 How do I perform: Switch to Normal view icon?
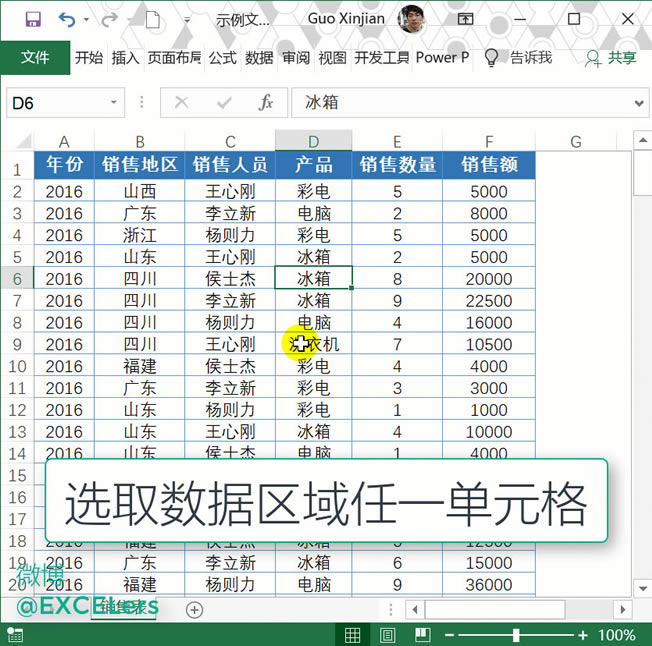point(352,635)
